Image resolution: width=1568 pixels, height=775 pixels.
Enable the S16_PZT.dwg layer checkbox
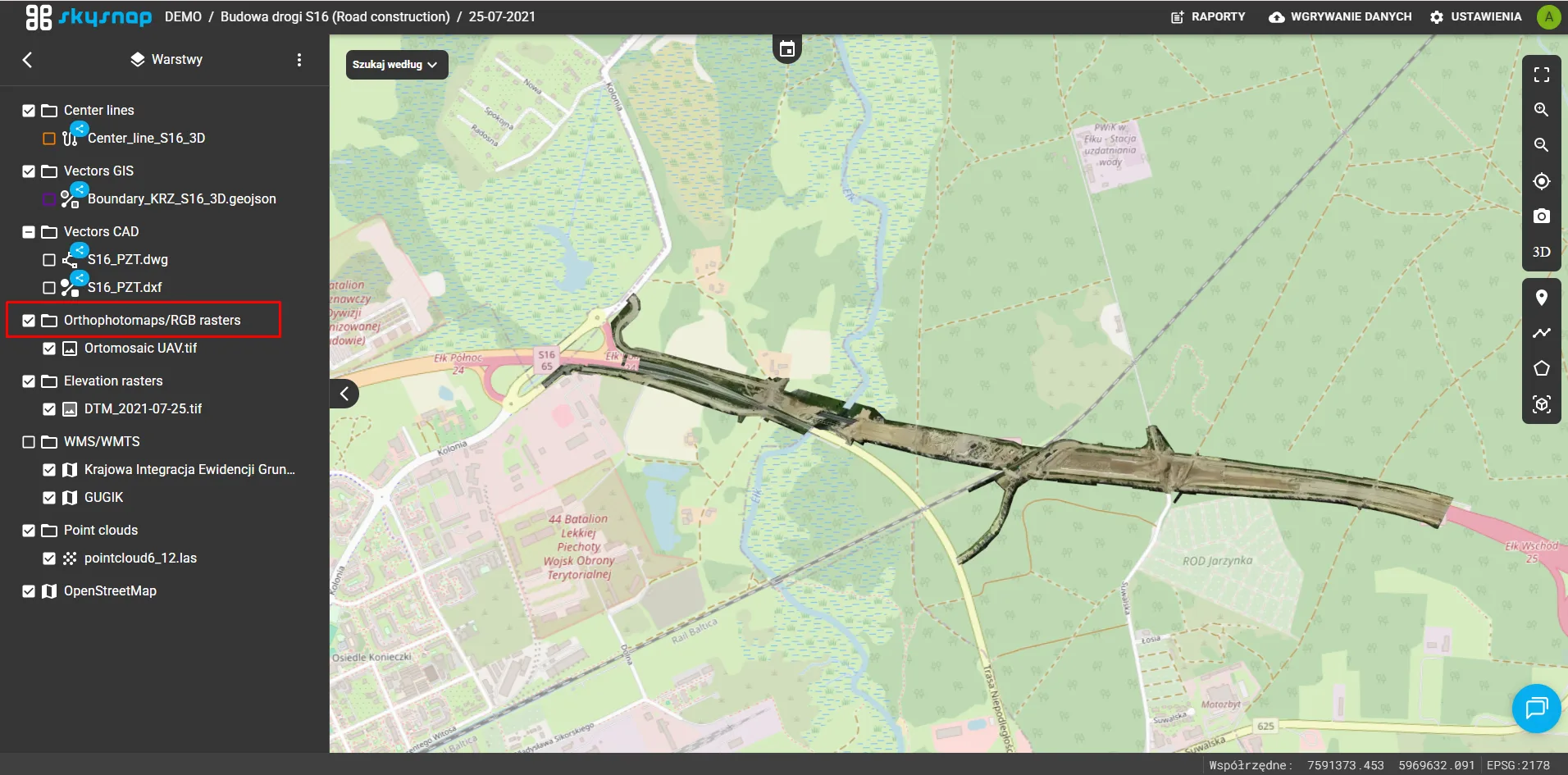point(49,260)
